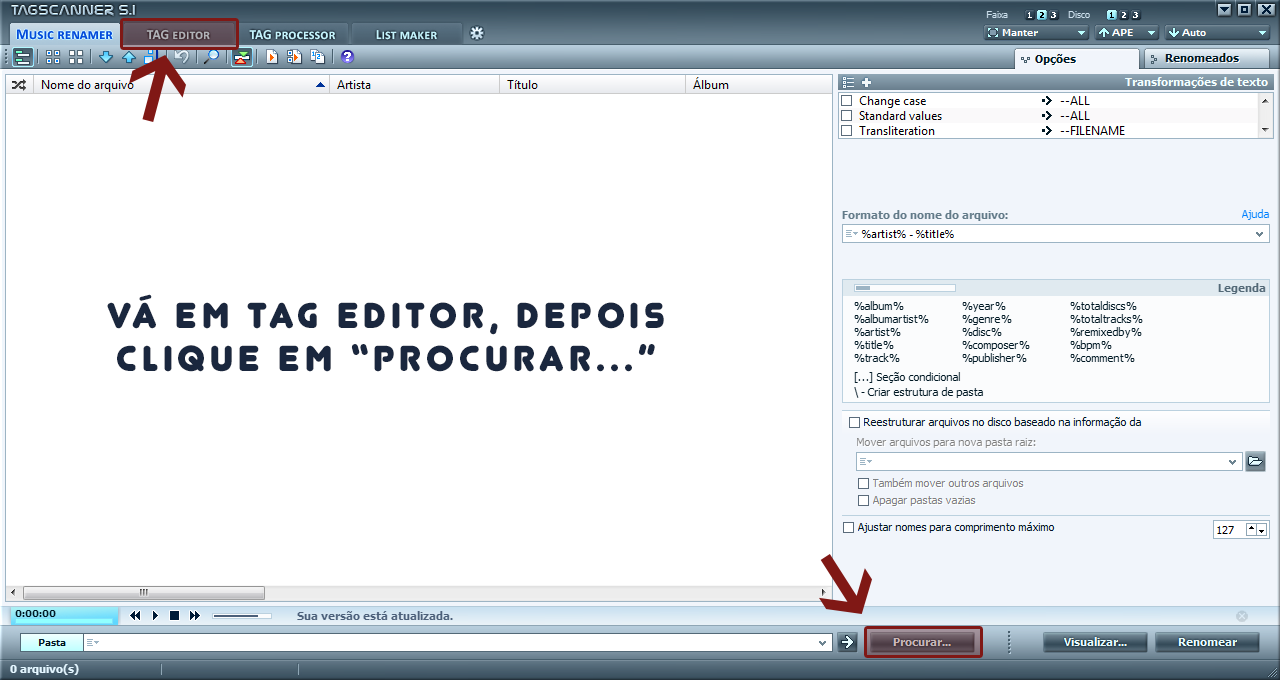The height and width of the screenshot is (680, 1280).
Task: Invert selection with the second grid icon
Action: 76,57
